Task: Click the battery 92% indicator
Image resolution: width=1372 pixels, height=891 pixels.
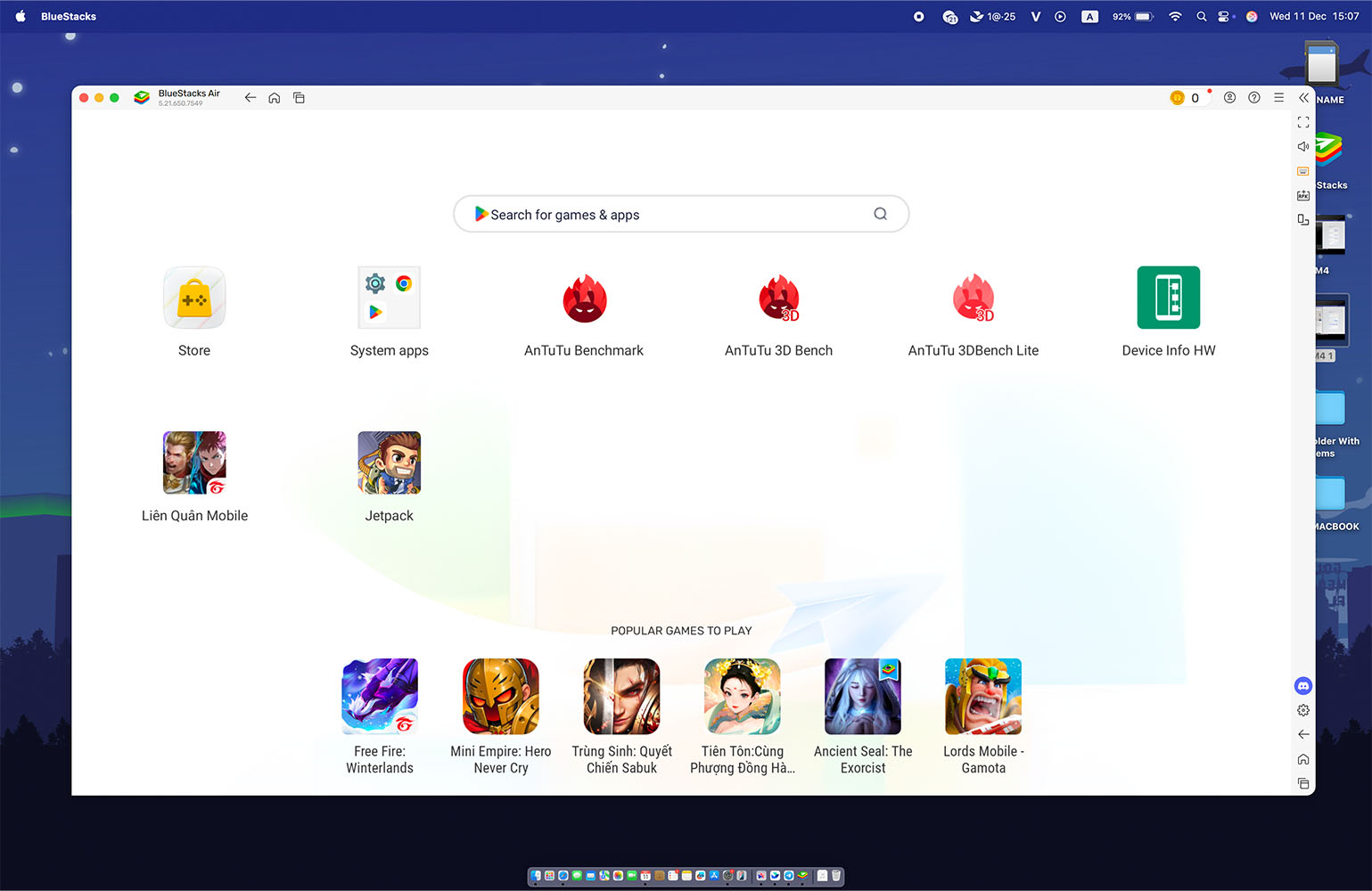Action: [x=1133, y=16]
